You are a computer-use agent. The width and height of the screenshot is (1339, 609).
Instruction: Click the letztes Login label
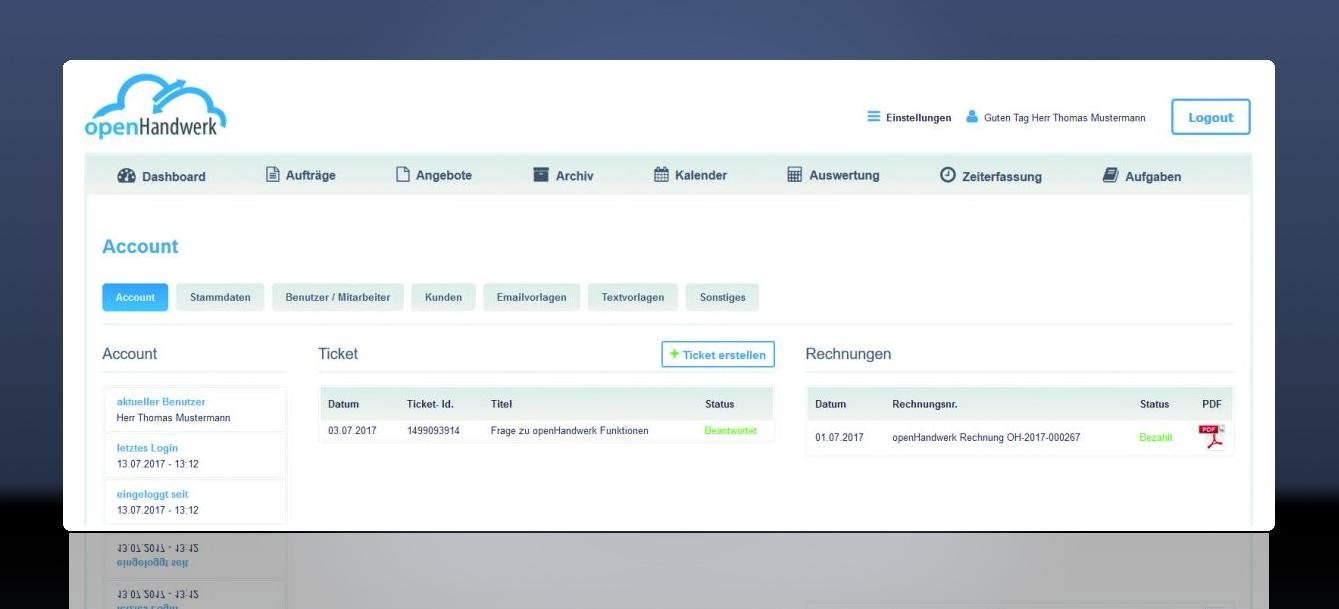(x=148, y=448)
